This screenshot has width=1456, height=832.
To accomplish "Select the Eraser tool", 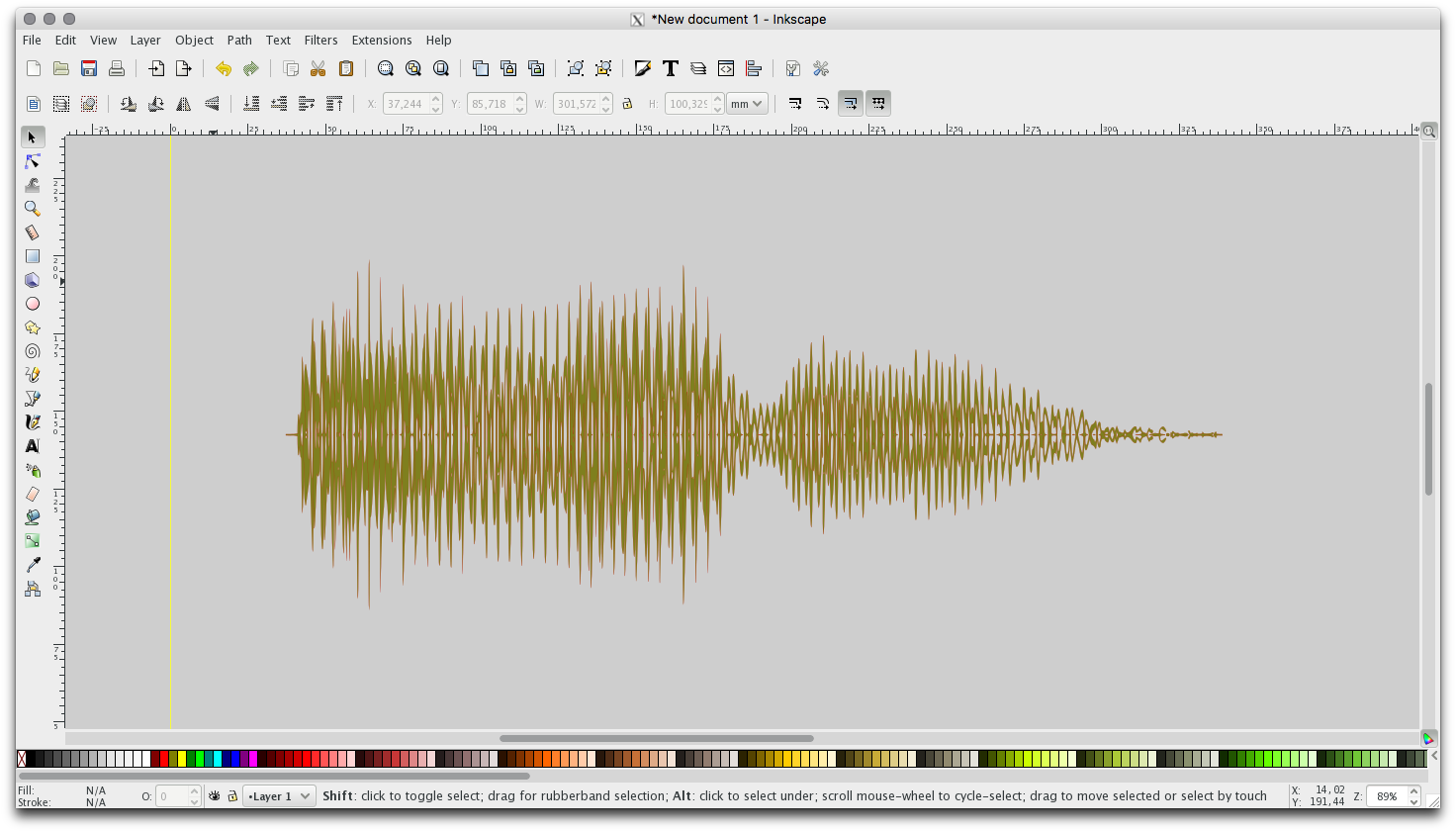I will (33, 494).
